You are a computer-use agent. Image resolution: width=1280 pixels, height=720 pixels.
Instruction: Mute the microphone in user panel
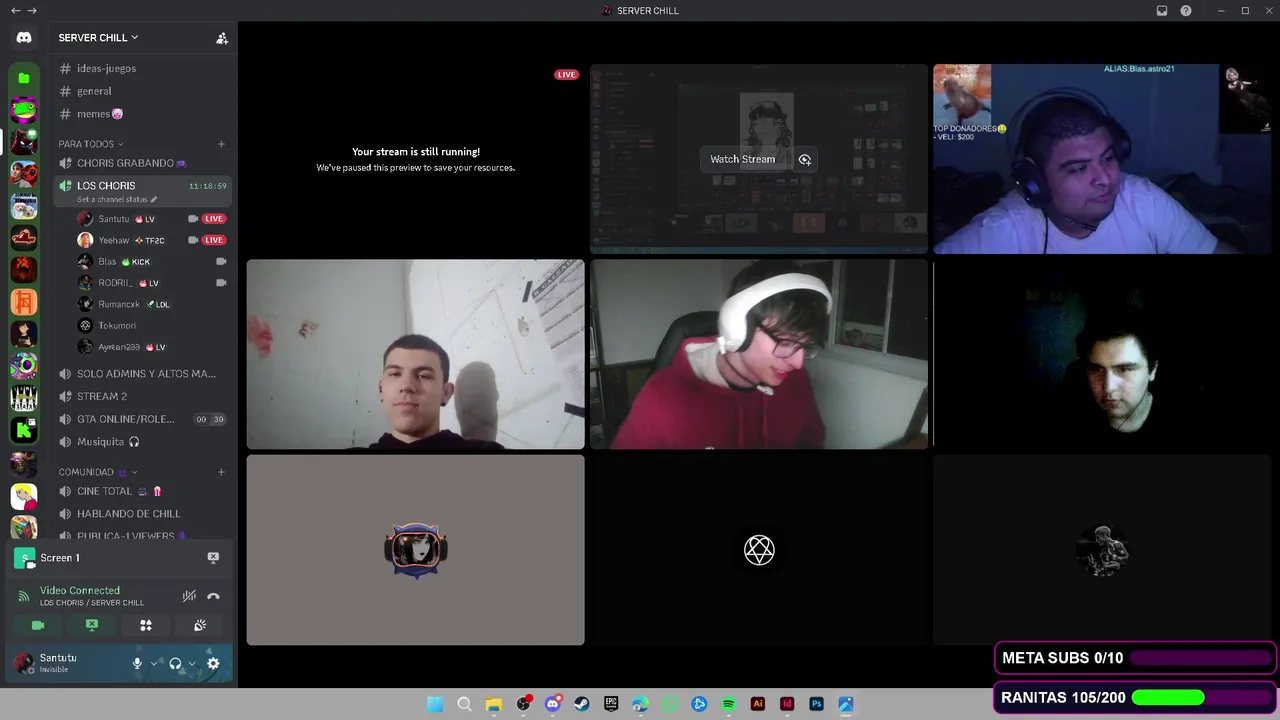[138, 663]
